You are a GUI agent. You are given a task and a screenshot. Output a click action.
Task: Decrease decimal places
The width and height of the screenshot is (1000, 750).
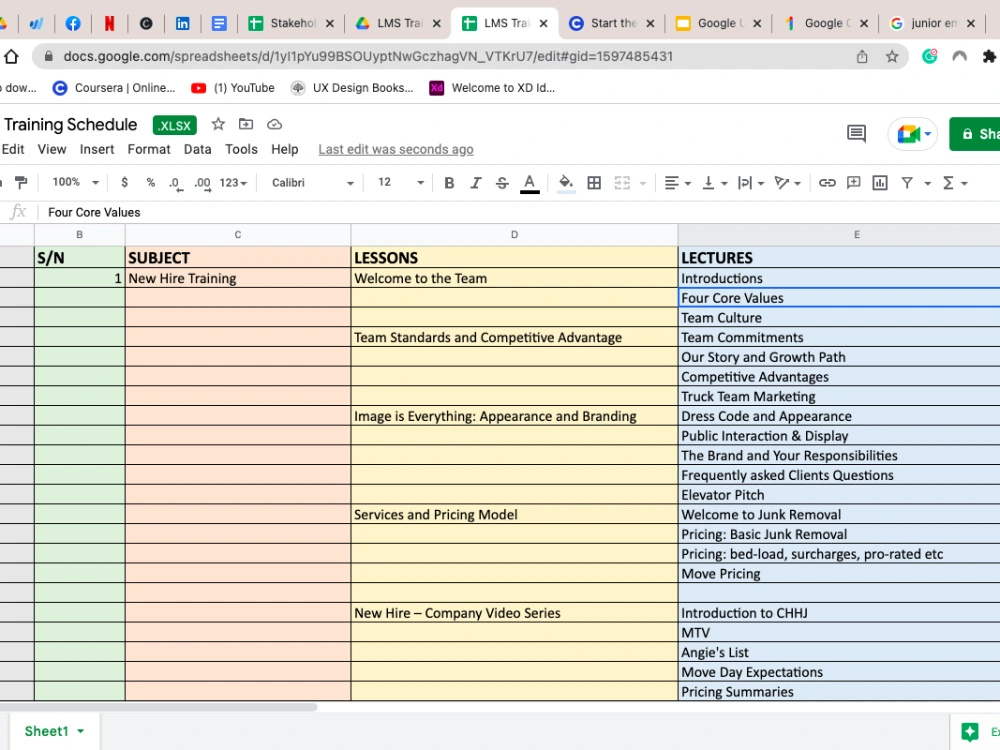(x=175, y=183)
